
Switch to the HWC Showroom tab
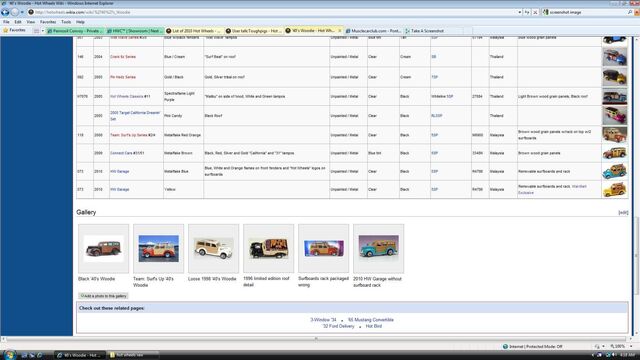[135, 31]
